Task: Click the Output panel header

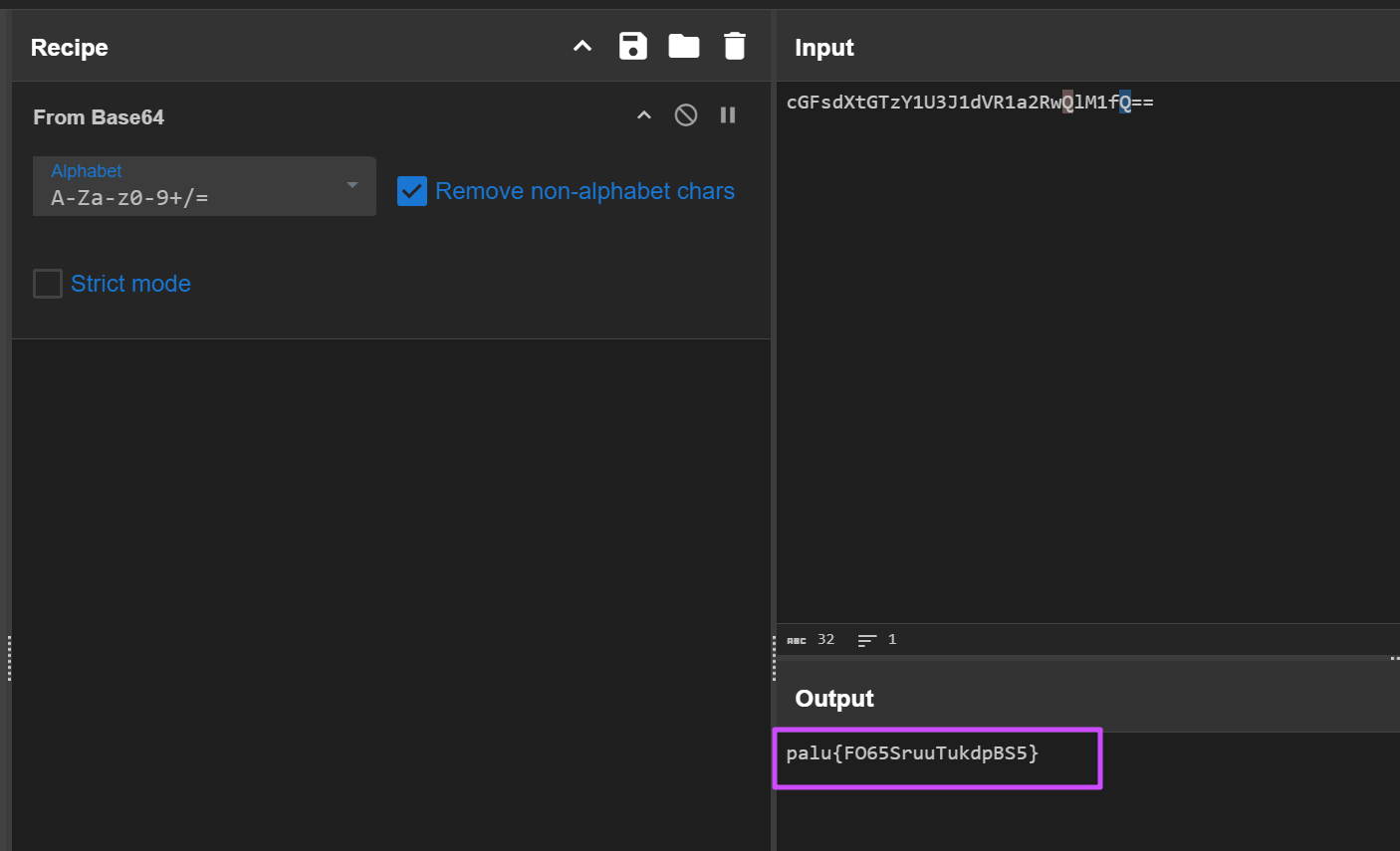Action: point(834,699)
